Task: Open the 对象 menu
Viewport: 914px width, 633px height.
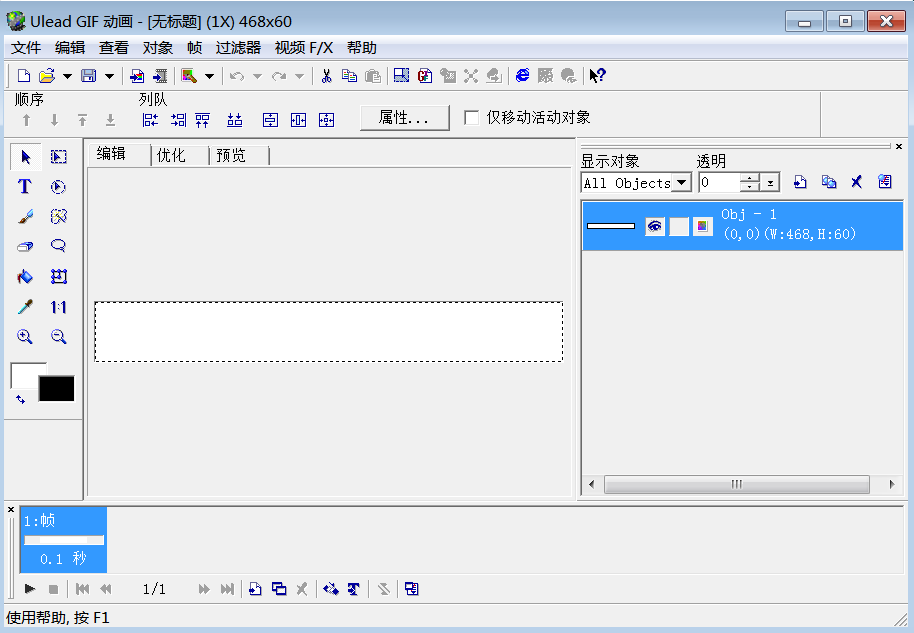Action: (157, 48)
